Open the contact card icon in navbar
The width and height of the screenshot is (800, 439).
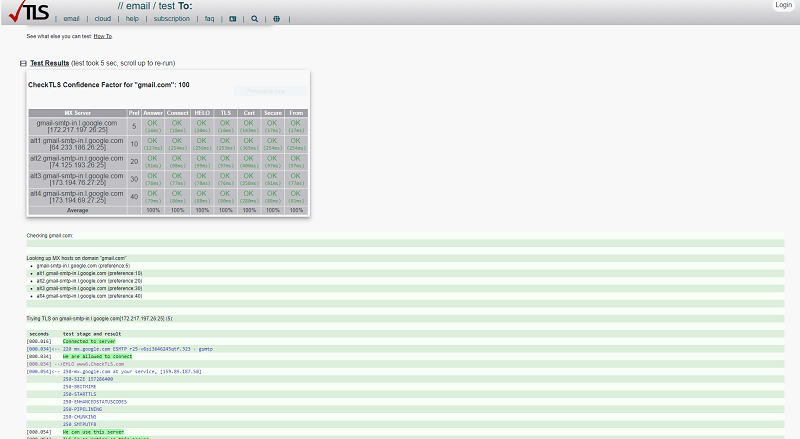point(233,18)
